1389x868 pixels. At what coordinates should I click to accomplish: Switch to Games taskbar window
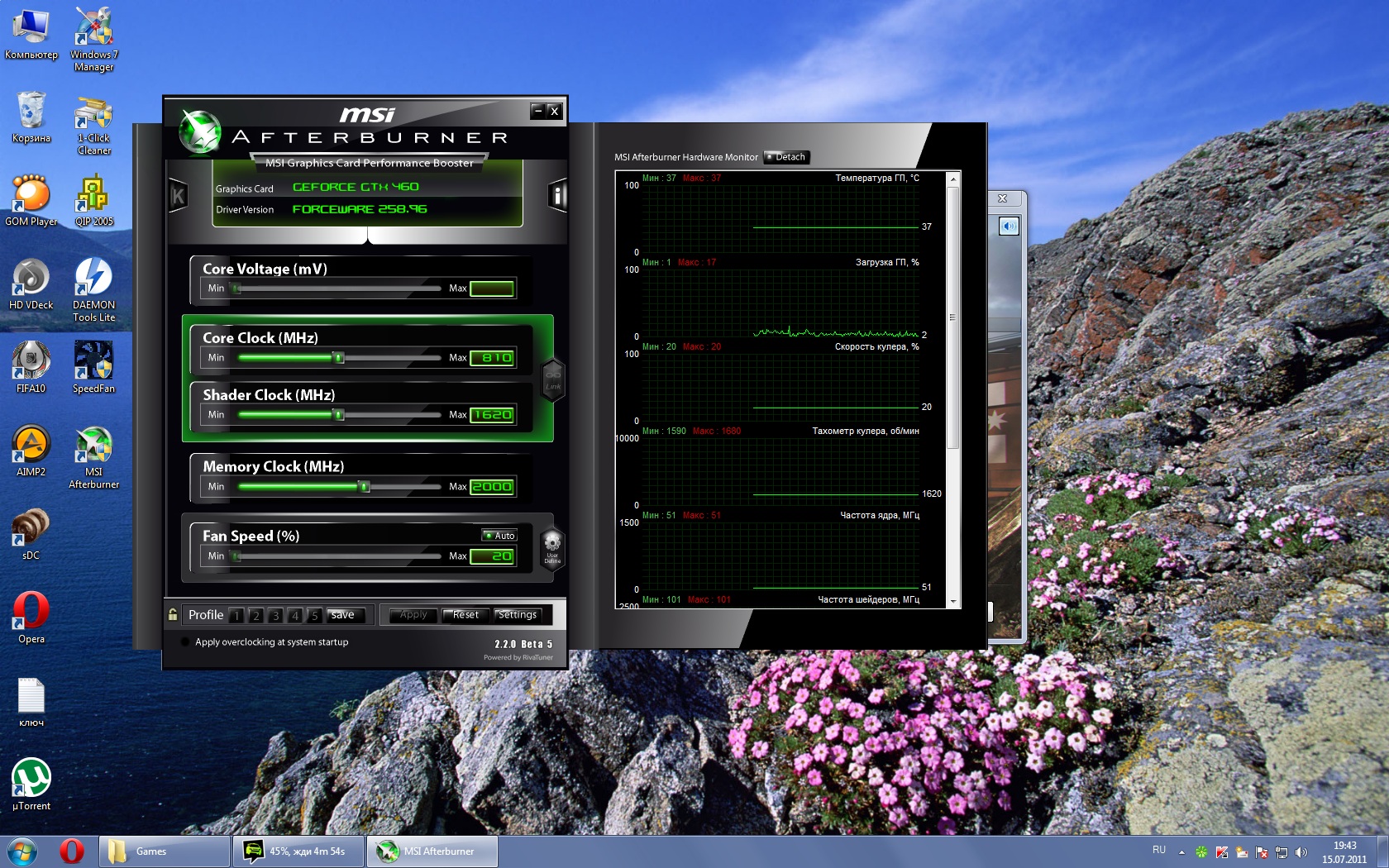(x=165, y=851)
